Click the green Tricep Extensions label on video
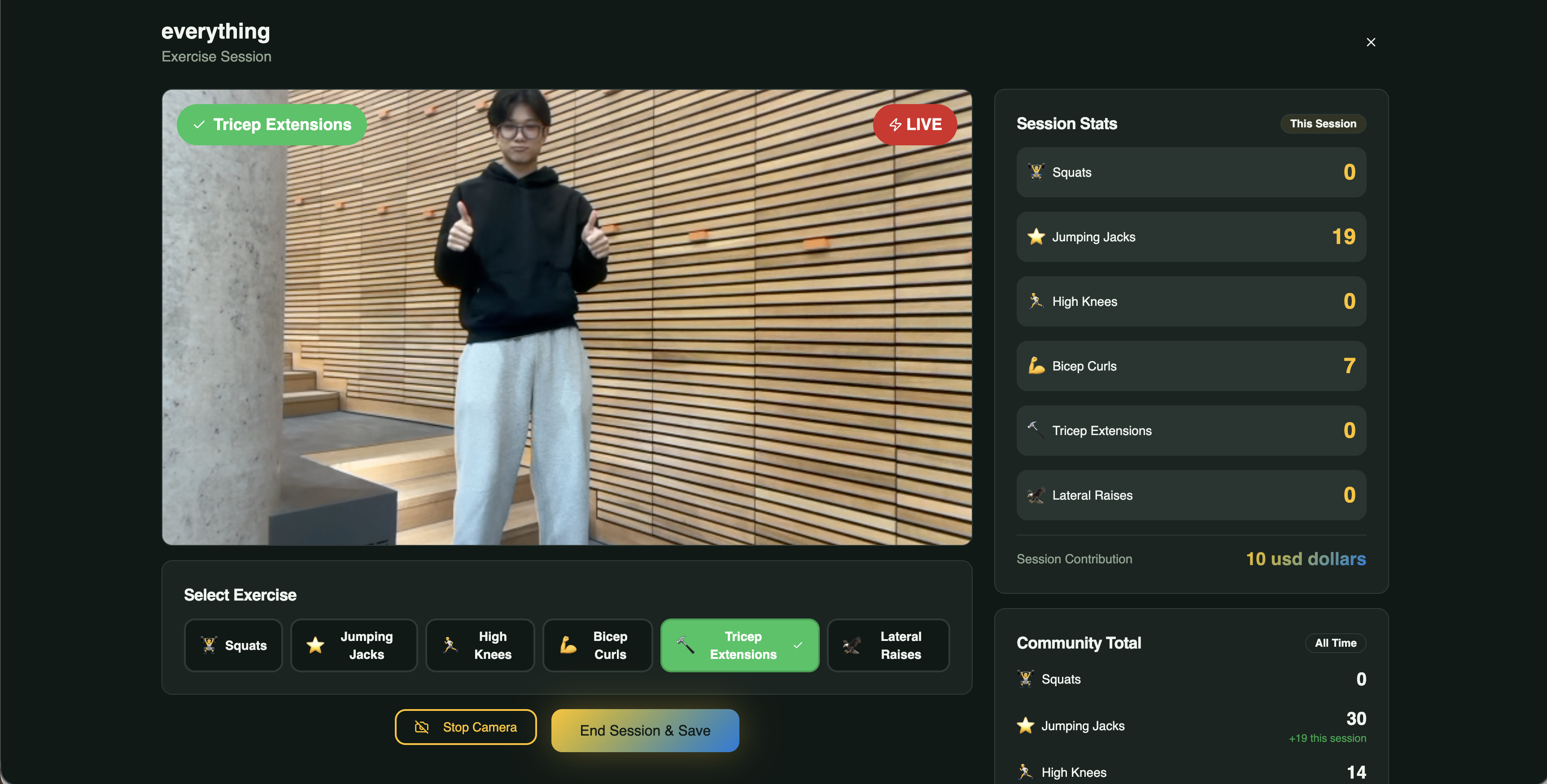This screenshot has height=784, width=1547. click(271, 124)
